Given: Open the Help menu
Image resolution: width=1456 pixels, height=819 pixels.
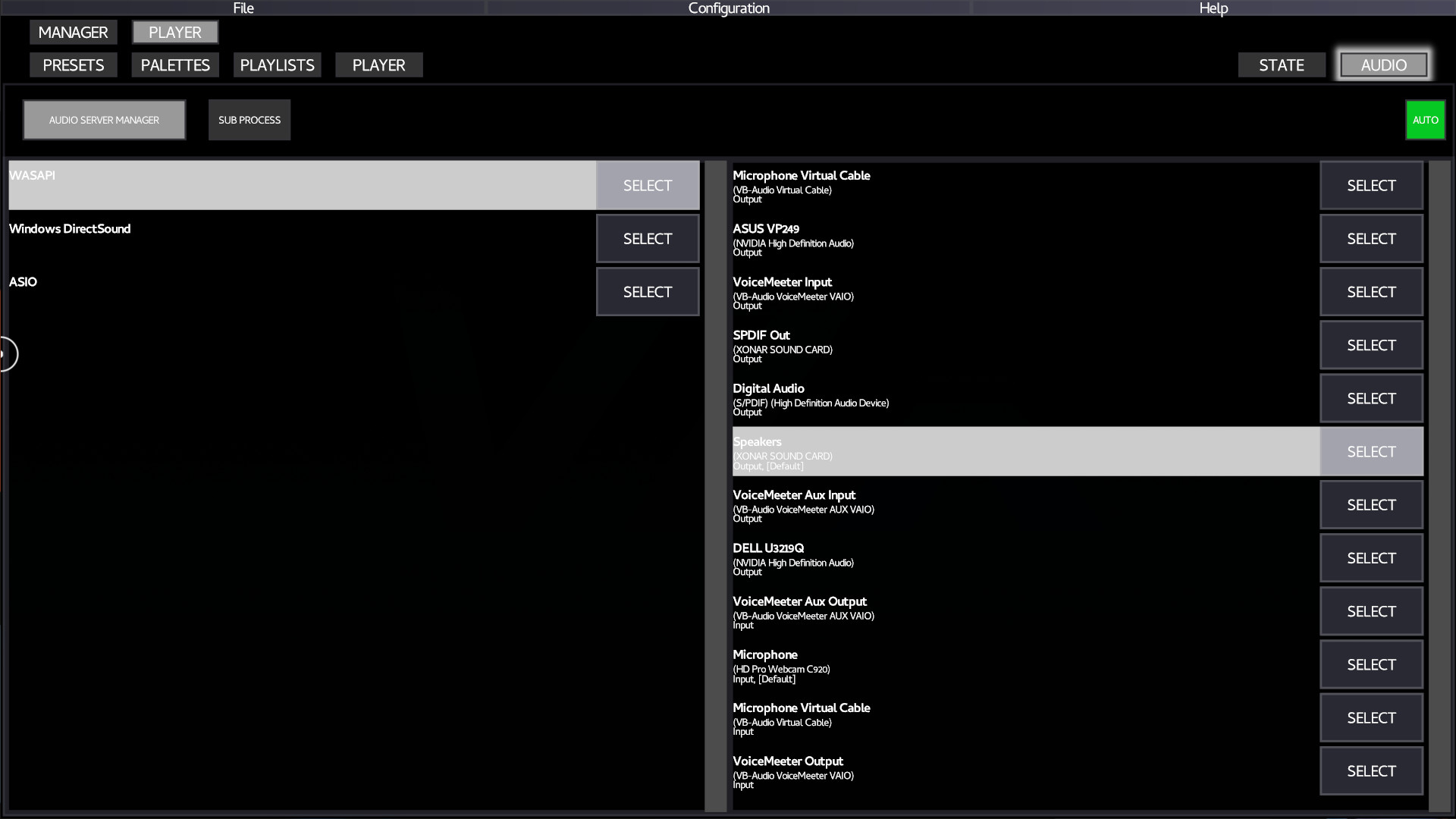Looking at the screenshot, I should click(x=1213, y=8).
